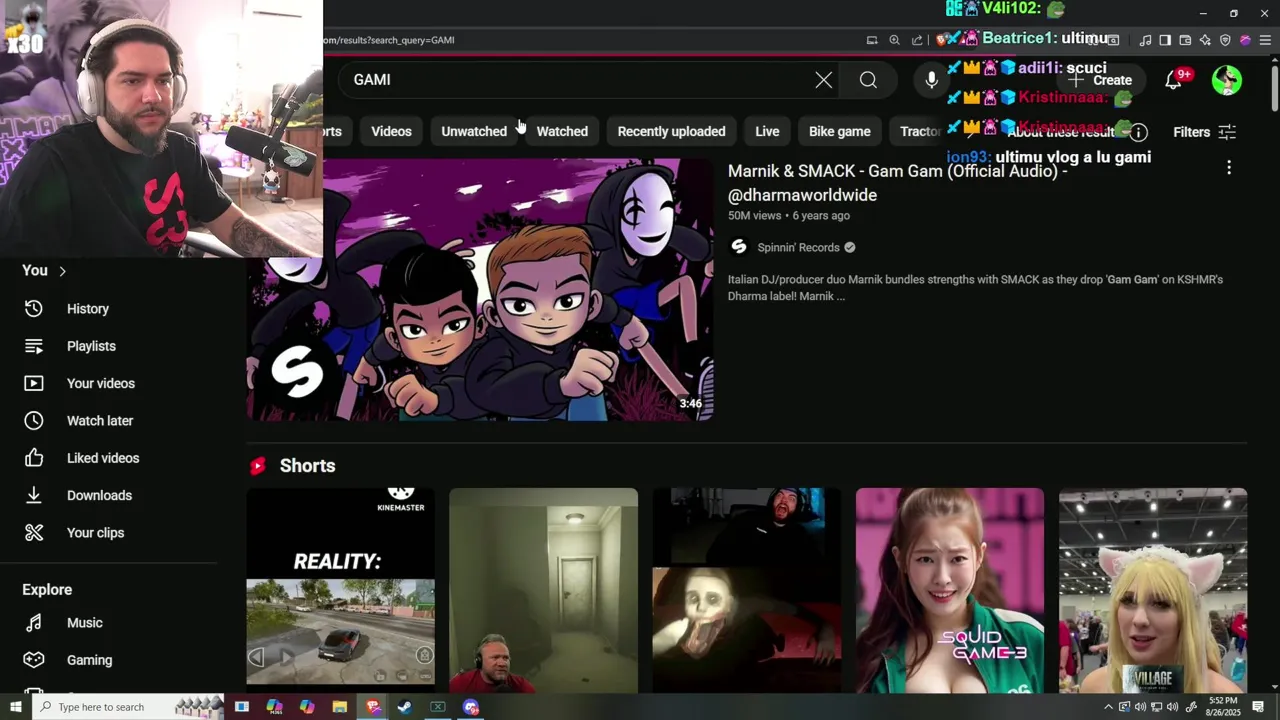Viewport: 1280px width, 720px height.
Task: Open the hallway door short
Action: click(x=543, y=590)
